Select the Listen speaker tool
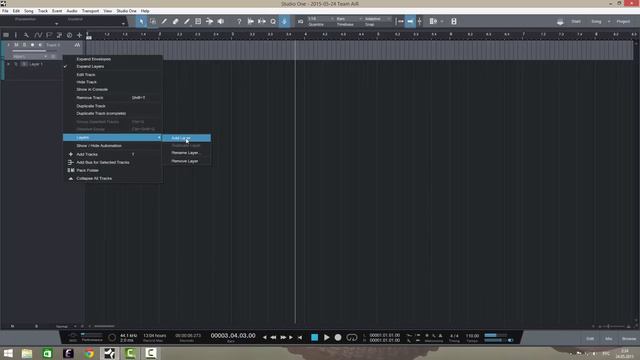This screenshot has width=640, height=360. click(x=220, y=21)
